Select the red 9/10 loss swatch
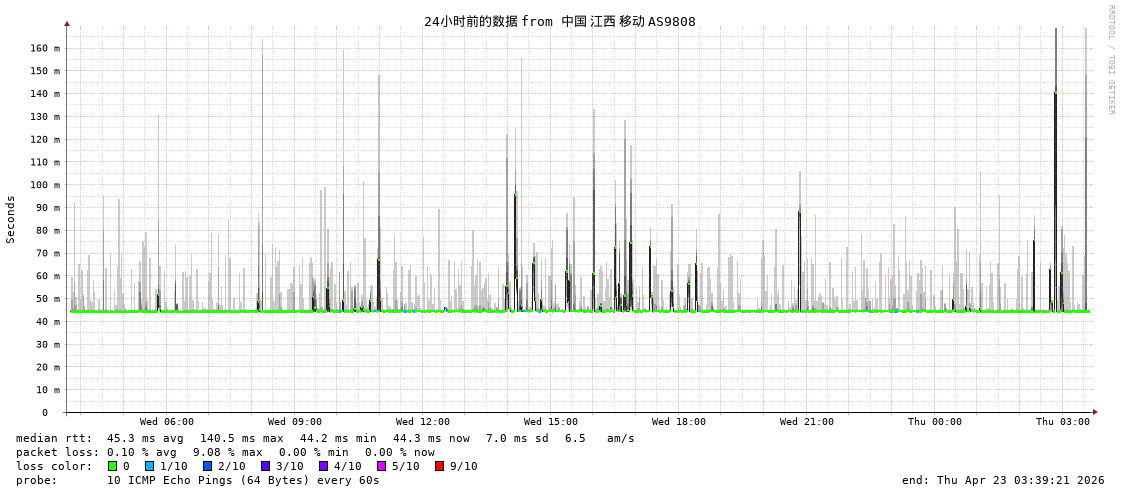Viewport: 1121px width, 494px height. tap(439, 466)
